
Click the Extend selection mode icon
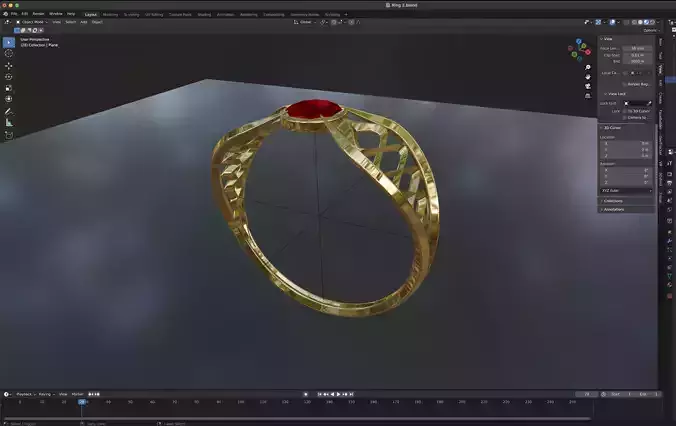click(23, 31)
